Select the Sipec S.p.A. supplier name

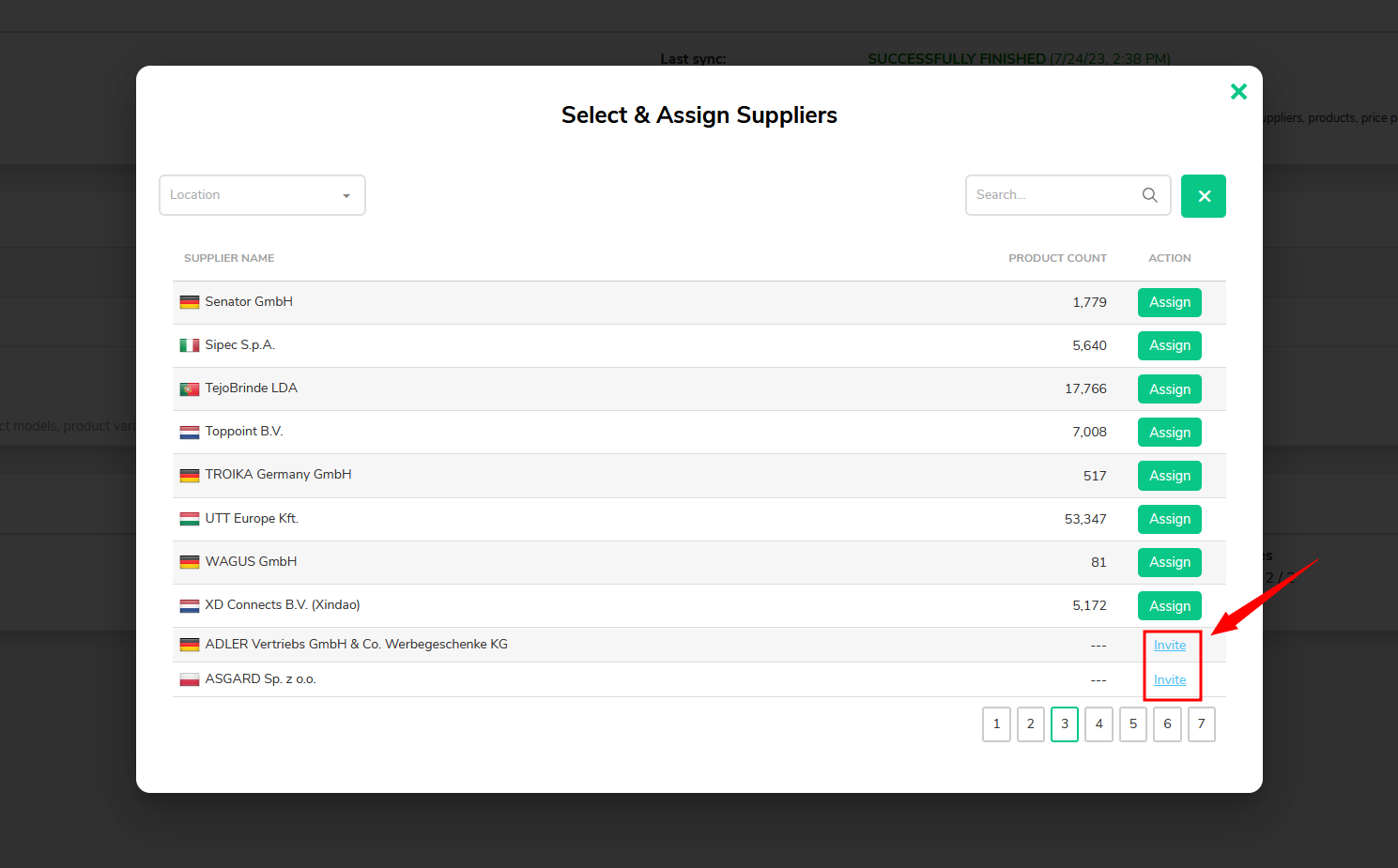240,344
